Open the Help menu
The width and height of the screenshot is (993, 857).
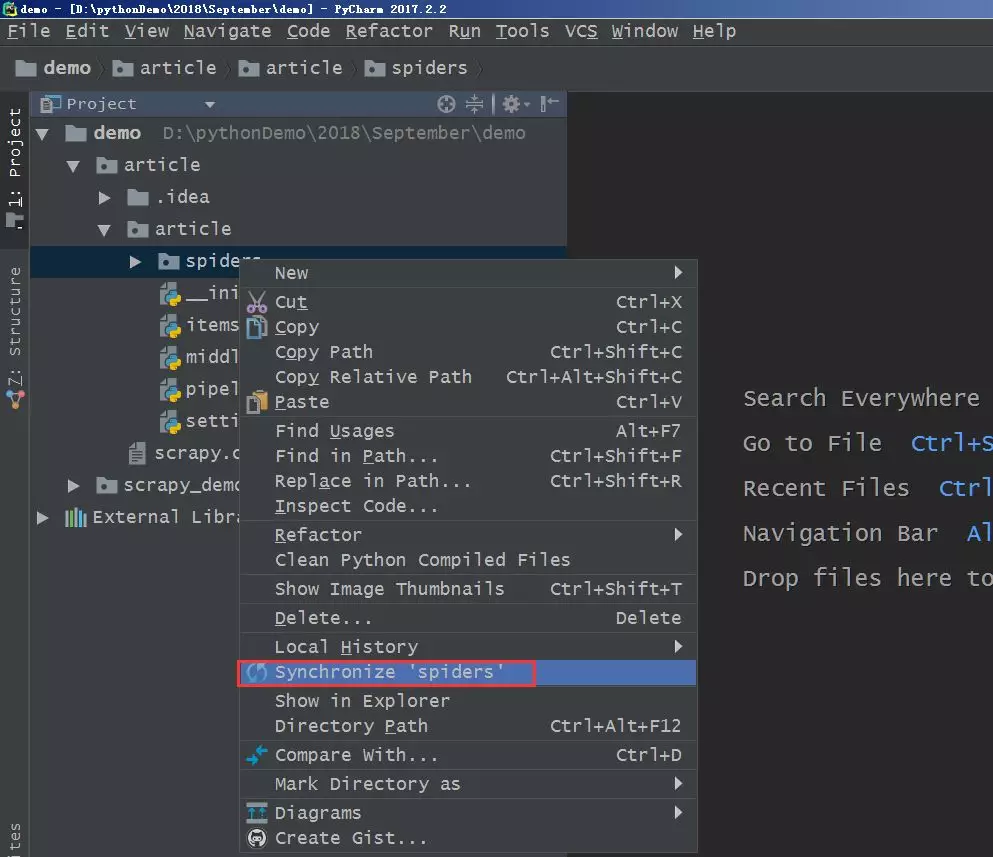coord(714,31)
